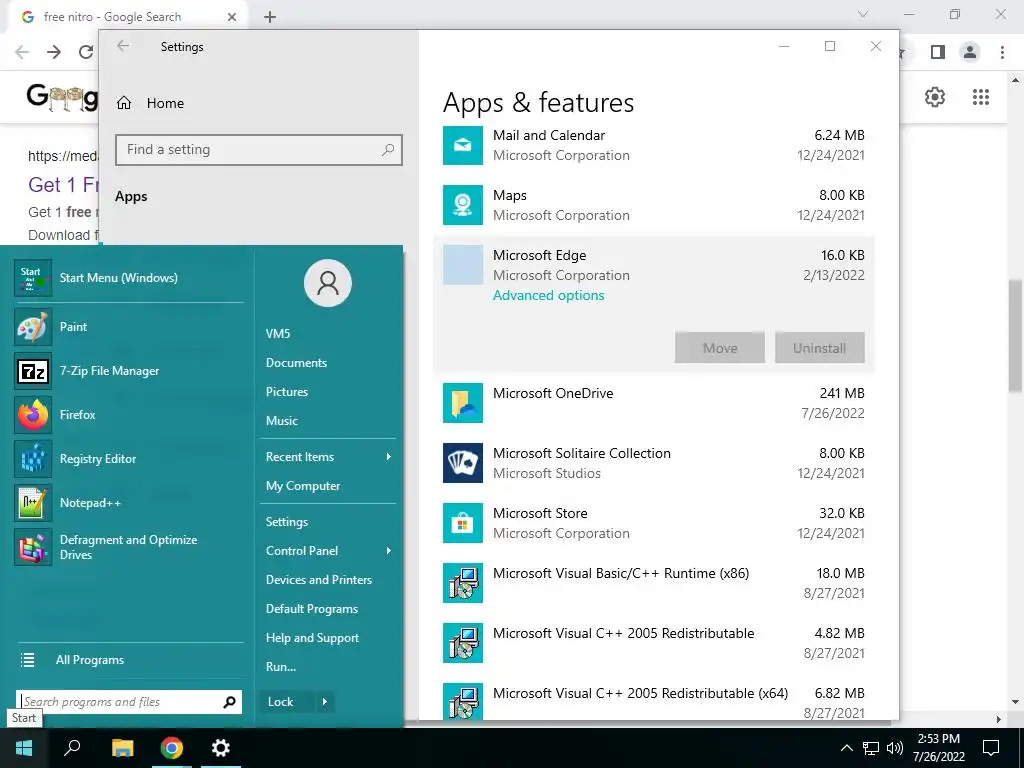This screenshot has width=1024, height=768.
Task: Switch to Chrome on the taskbar
Action: (172, 748)
